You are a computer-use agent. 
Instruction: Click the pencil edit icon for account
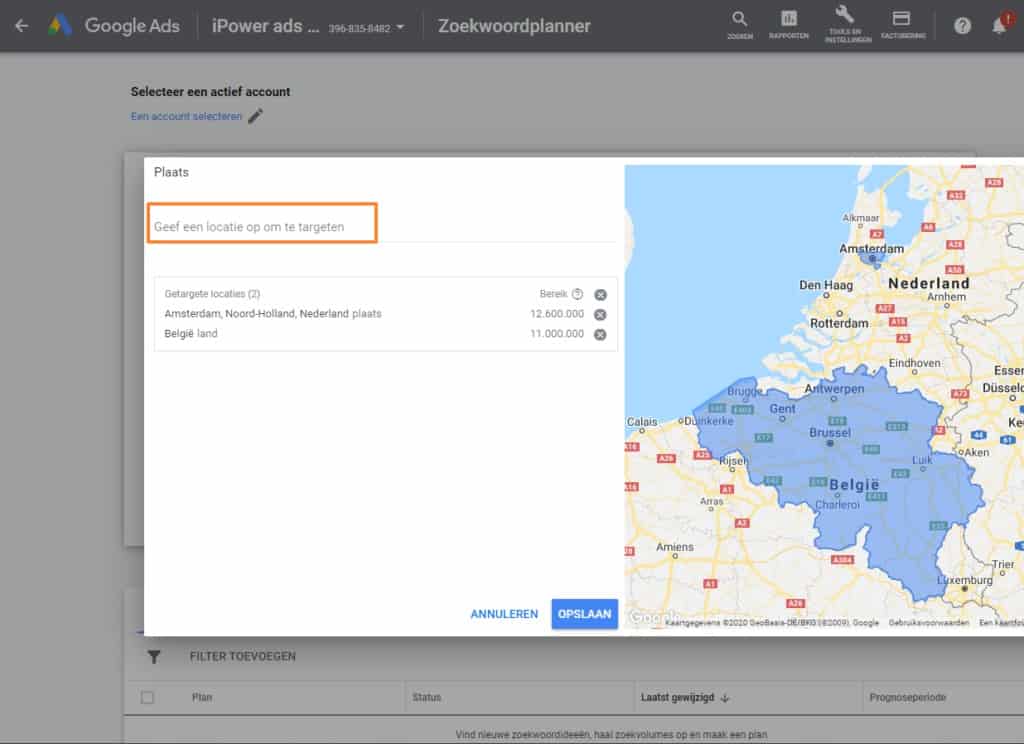(x=255, y=116)
